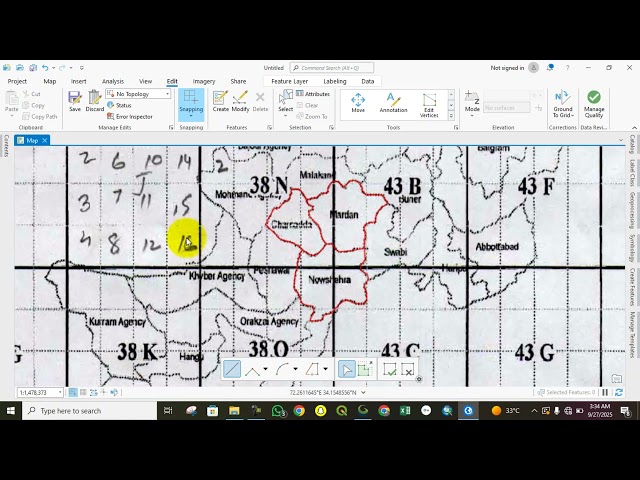Open the Ground To Grid dropdown

point(563,104)
